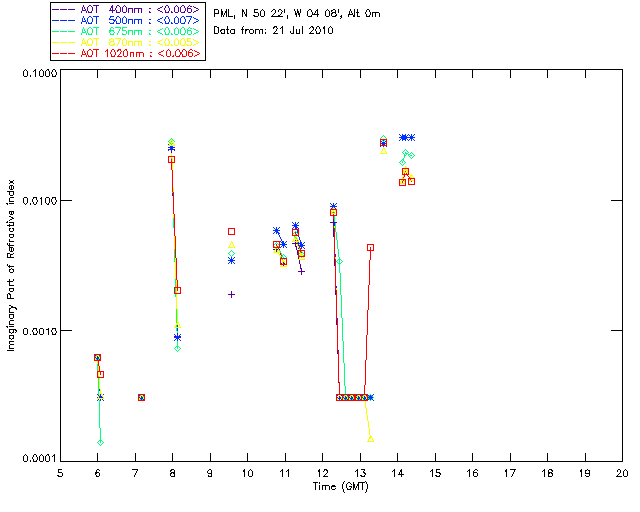Click the x-axis tick label 14
Image resolution: width=640 pixels, height=512 pixels.
398,473
